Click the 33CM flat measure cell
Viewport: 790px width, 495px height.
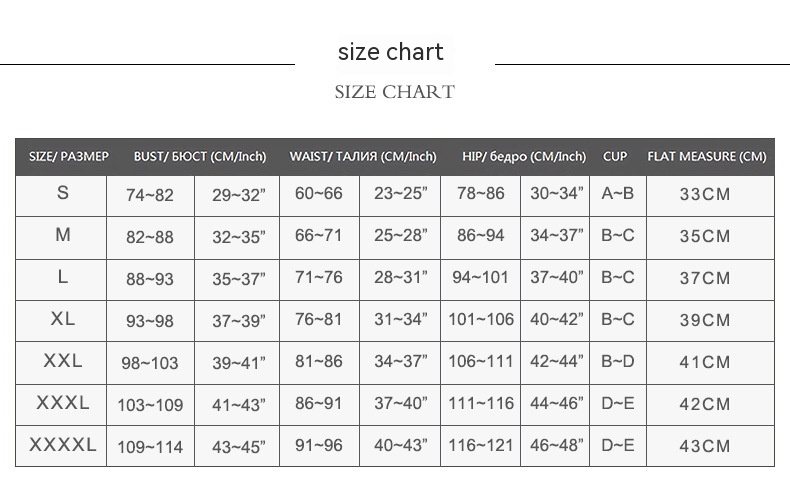click(705, 194)
